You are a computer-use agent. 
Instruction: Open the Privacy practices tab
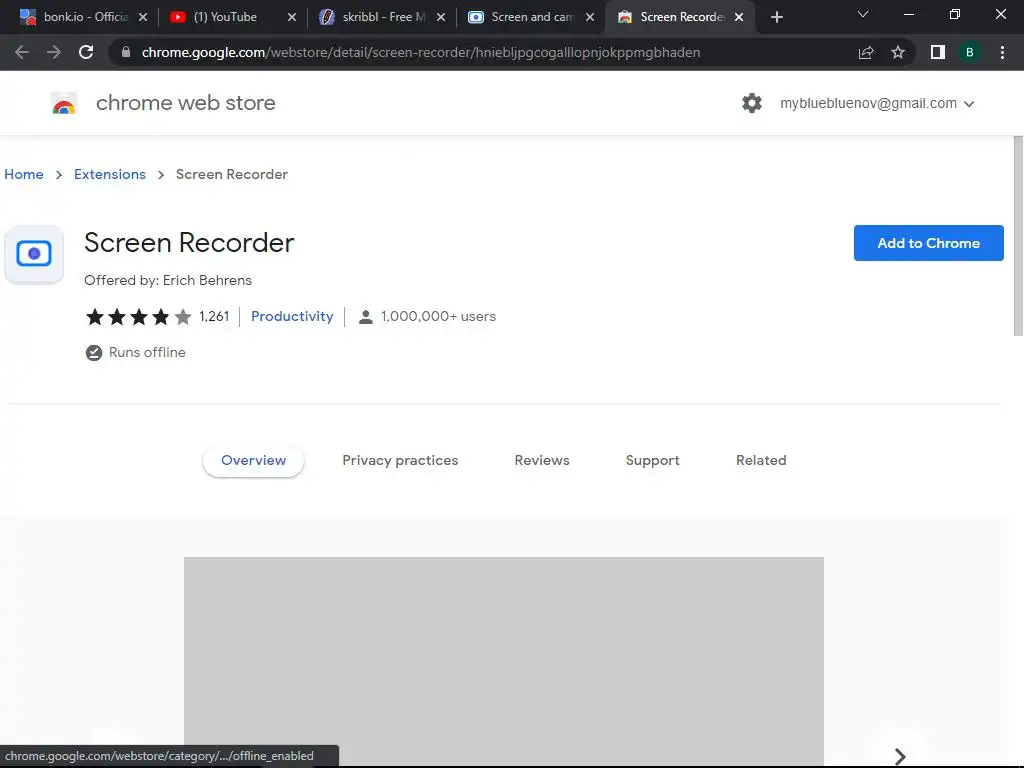pyautogui.click(x=400, y=460)
